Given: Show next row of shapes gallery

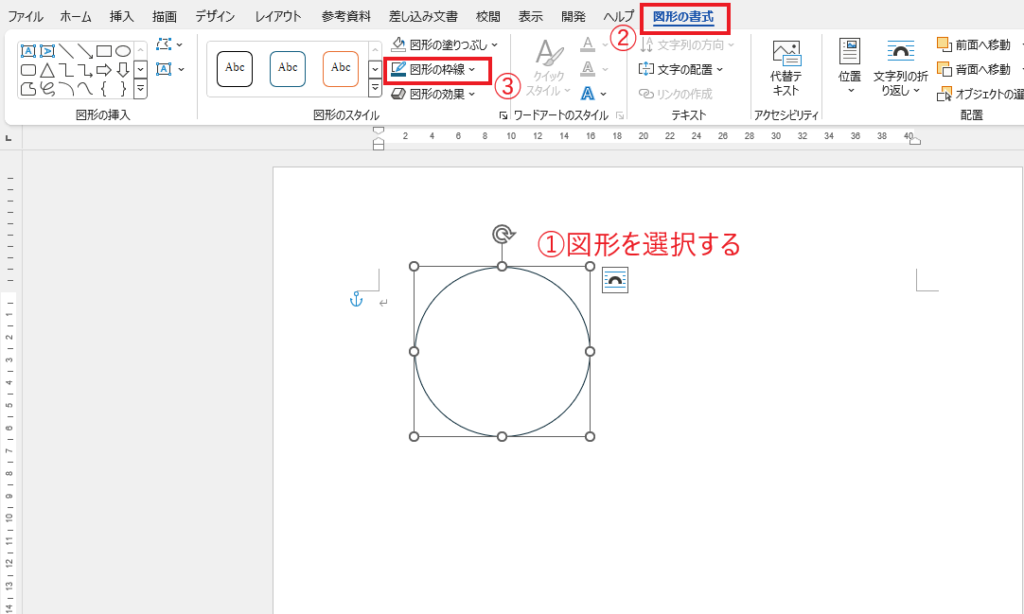Looking at the screenshot, I should click(x=140, y=69).
